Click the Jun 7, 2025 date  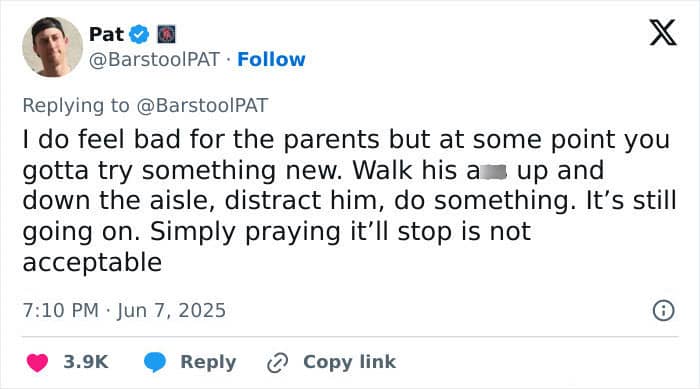pos(171,310)
